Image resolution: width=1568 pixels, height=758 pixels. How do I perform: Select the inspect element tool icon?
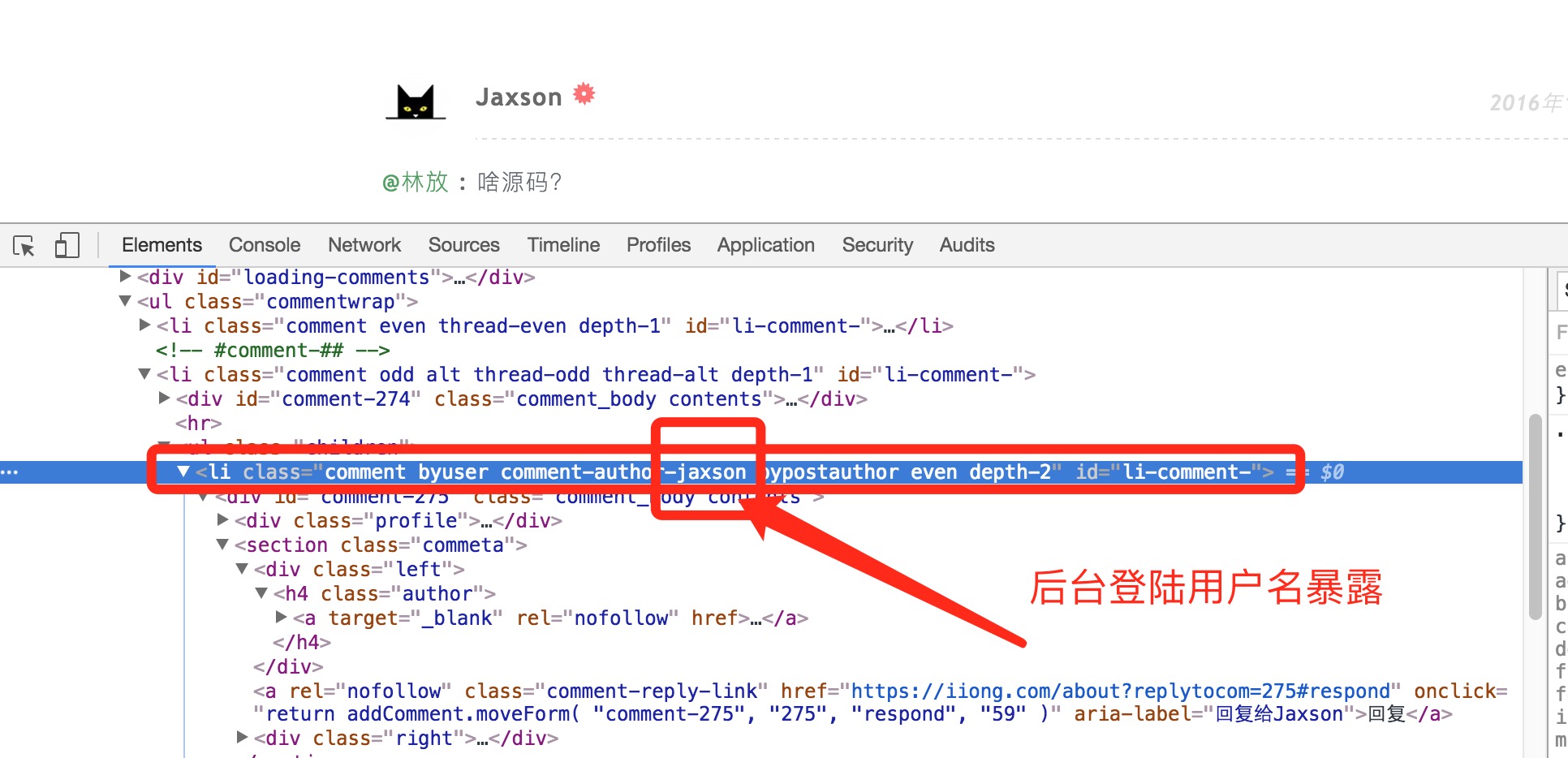tap(24, 245)
